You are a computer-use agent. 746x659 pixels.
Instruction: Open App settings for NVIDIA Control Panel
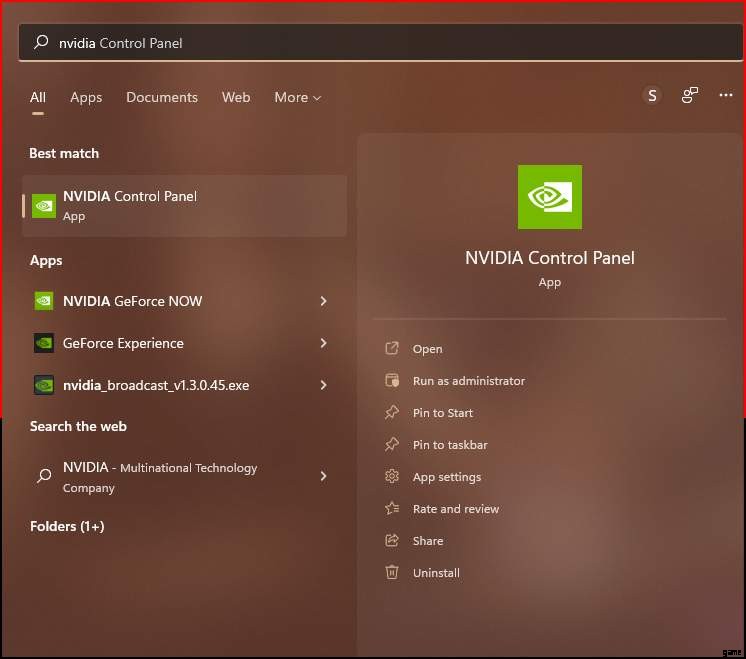click(x=447, y=477)
